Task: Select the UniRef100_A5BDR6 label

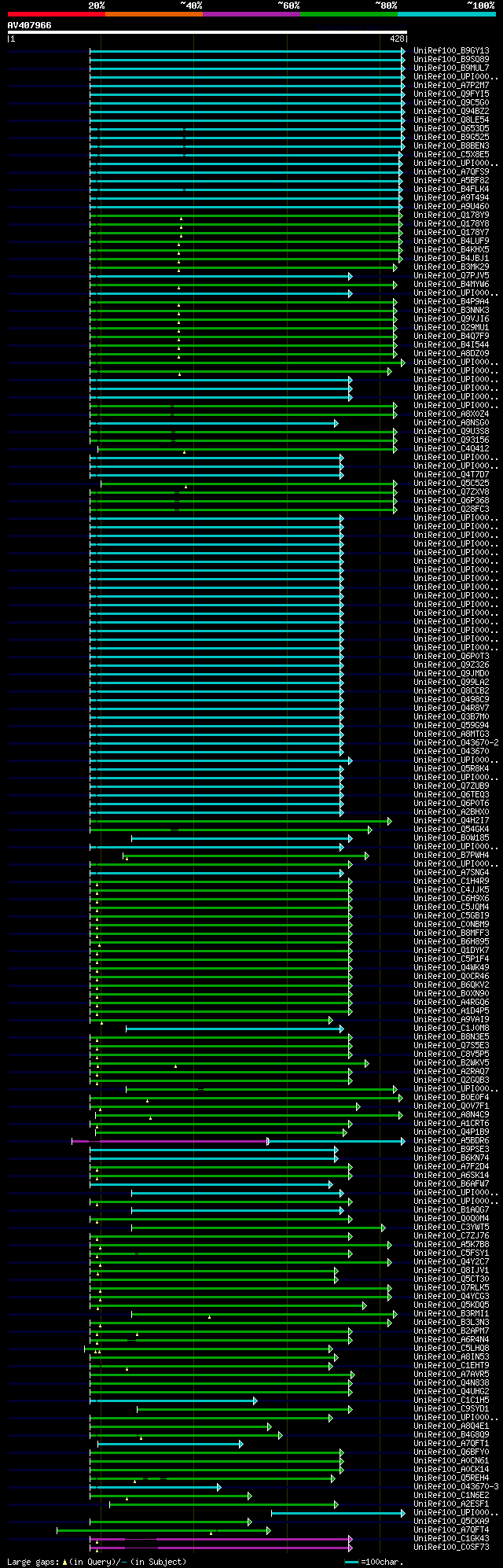Action: point(451,1141)
